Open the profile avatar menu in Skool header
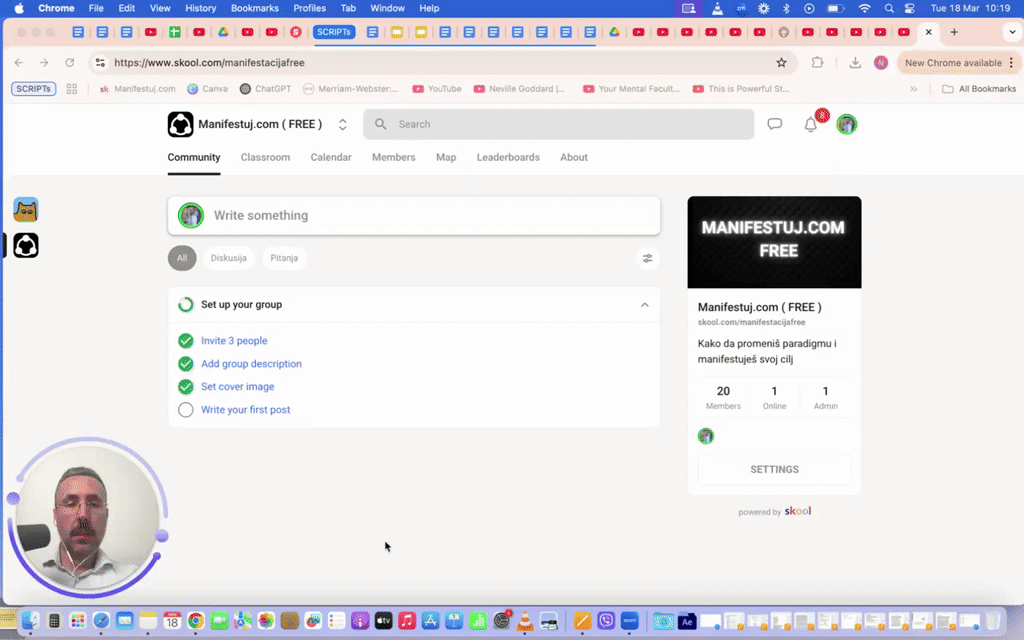The height and width of the screenshot is (640, 1024). click(847, 124)
